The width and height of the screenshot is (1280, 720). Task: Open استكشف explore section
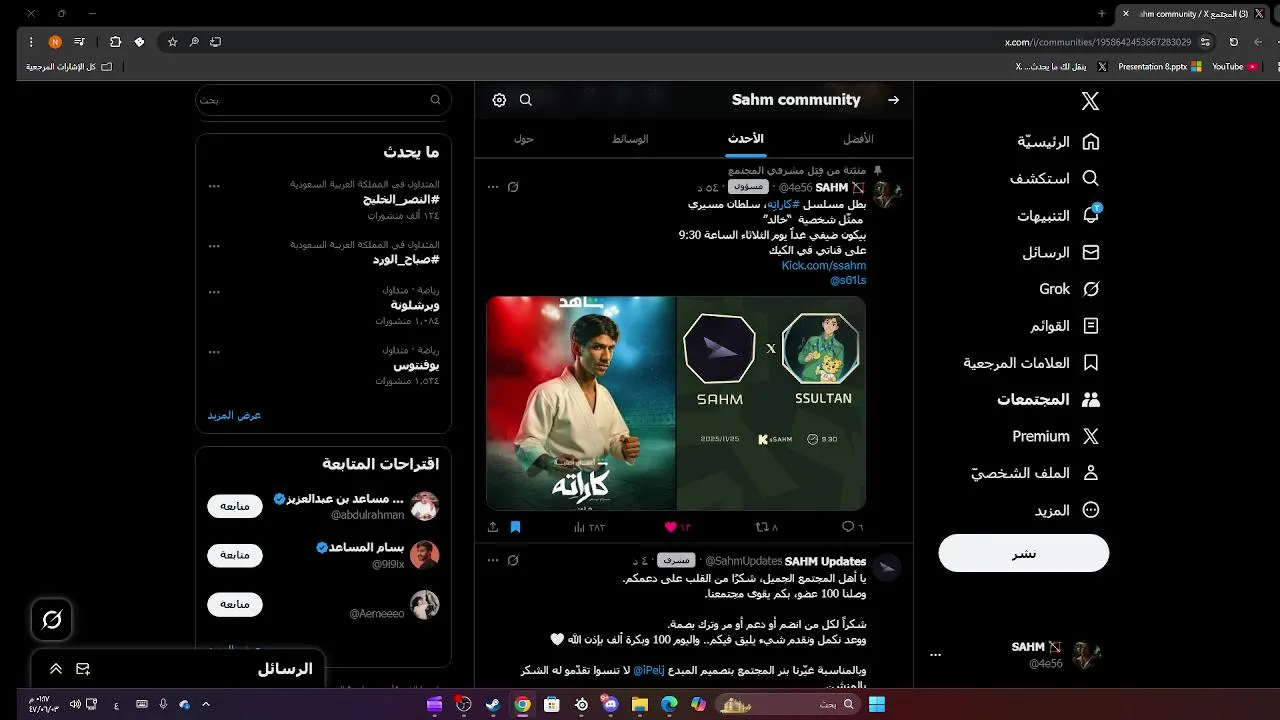[x=1054, y=179]
